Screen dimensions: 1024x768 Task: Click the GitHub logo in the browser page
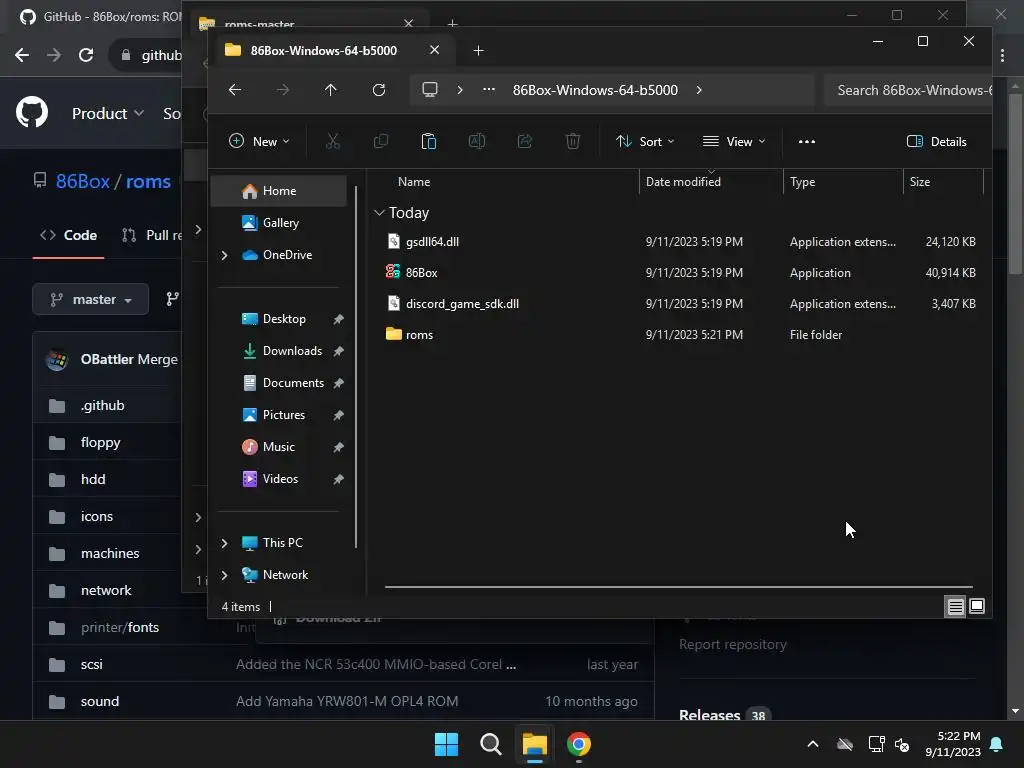pos(32,112)
